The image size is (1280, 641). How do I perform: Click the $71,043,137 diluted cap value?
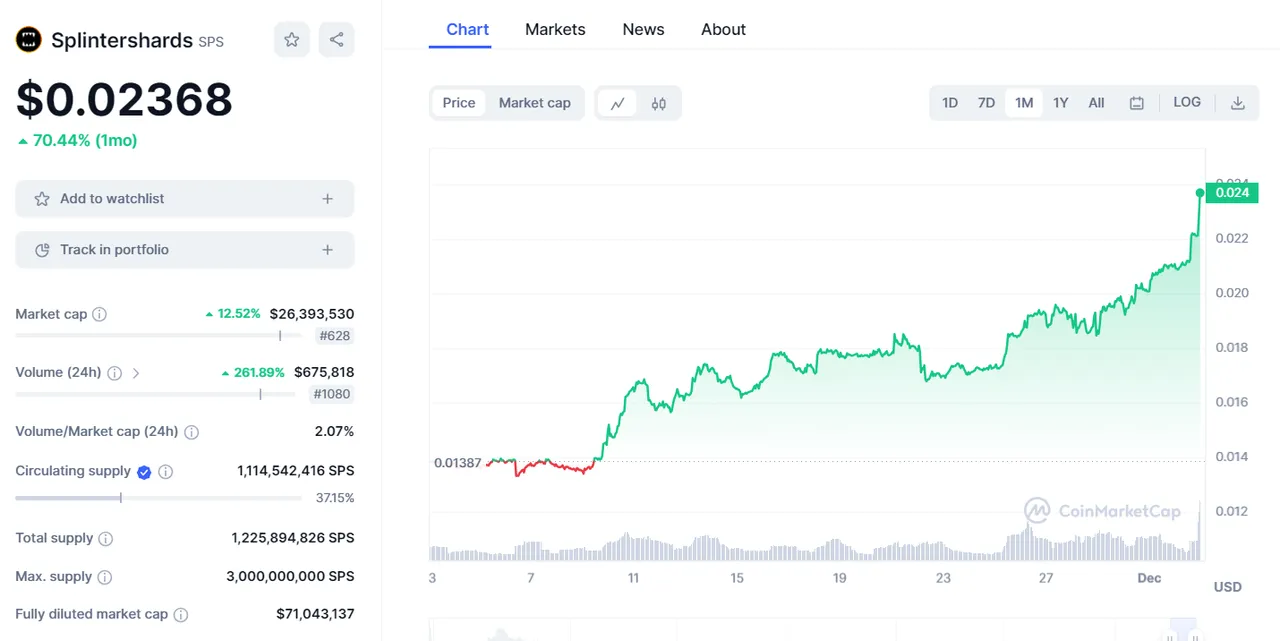click(315, 614)
